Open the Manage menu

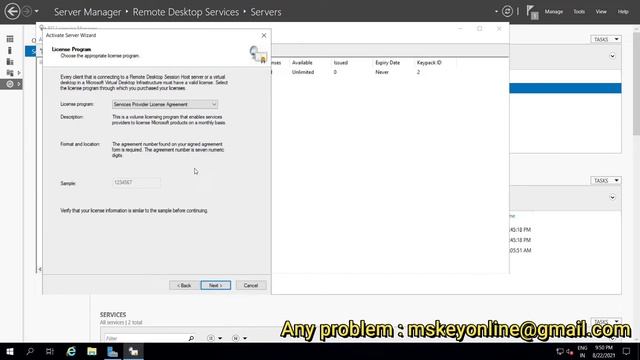point(553,11)
